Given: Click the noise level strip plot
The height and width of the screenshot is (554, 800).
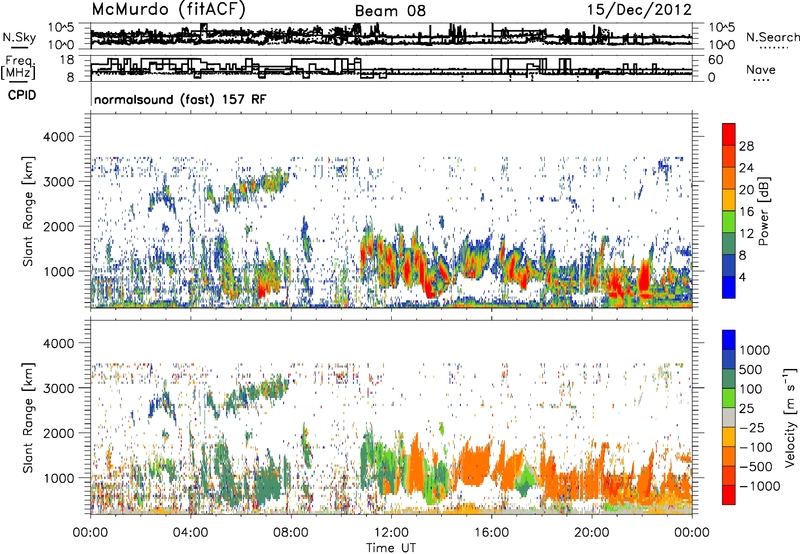Looking at the screenshot, I should click(391, 36).
